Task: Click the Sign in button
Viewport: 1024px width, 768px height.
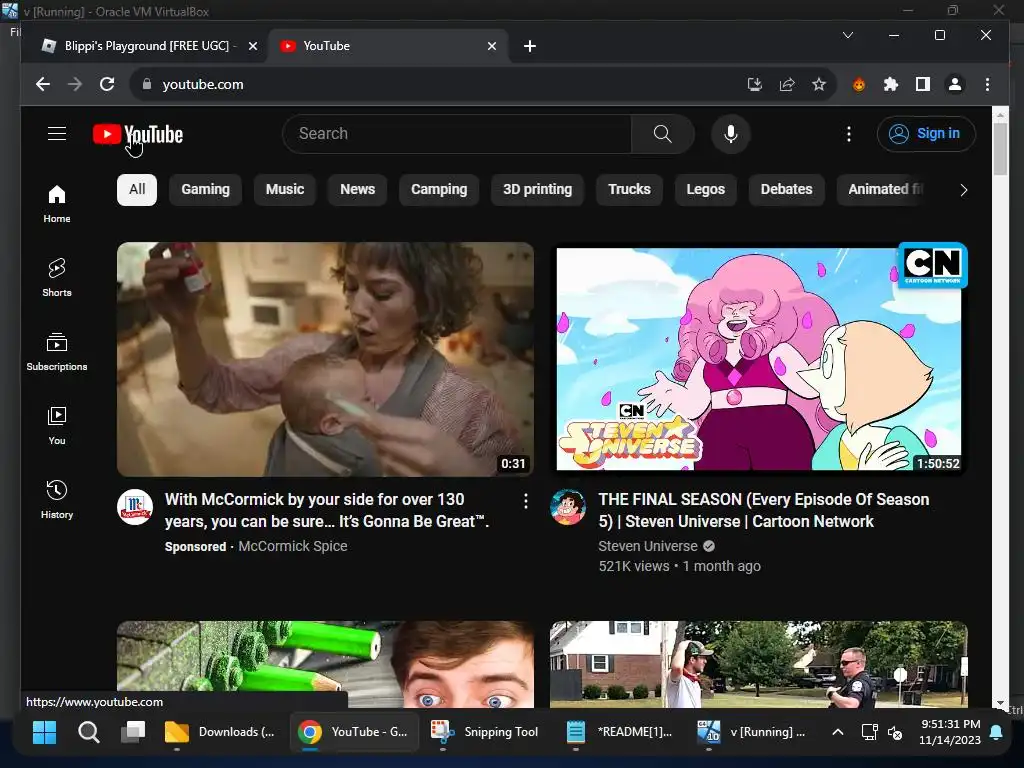Action: [926, 134]
